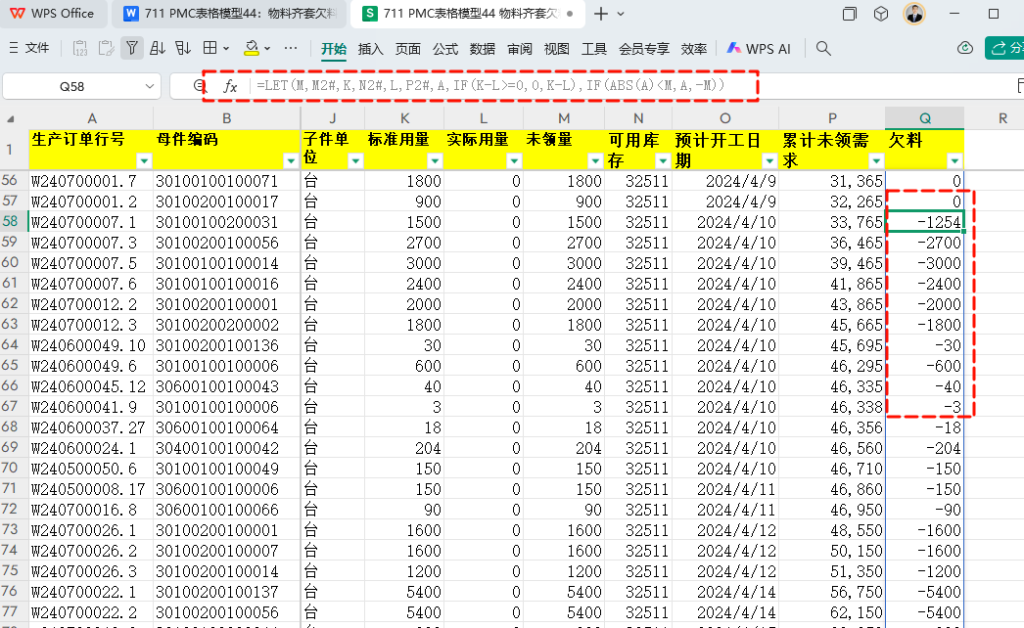Click the Name Box showing Q58
The image size is (1024, 628).
click(72, 86)
